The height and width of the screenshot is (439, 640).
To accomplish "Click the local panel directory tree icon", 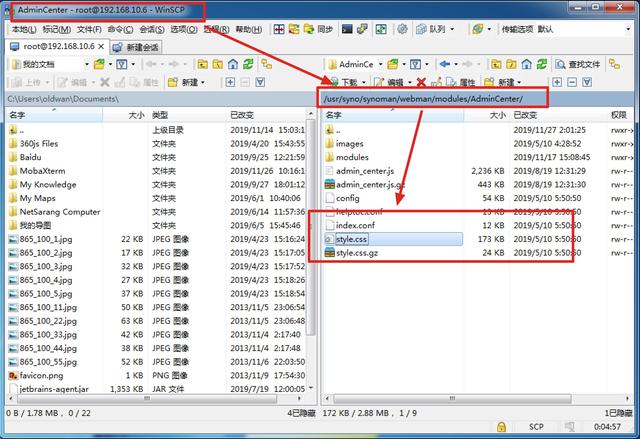I will [267, 64].
